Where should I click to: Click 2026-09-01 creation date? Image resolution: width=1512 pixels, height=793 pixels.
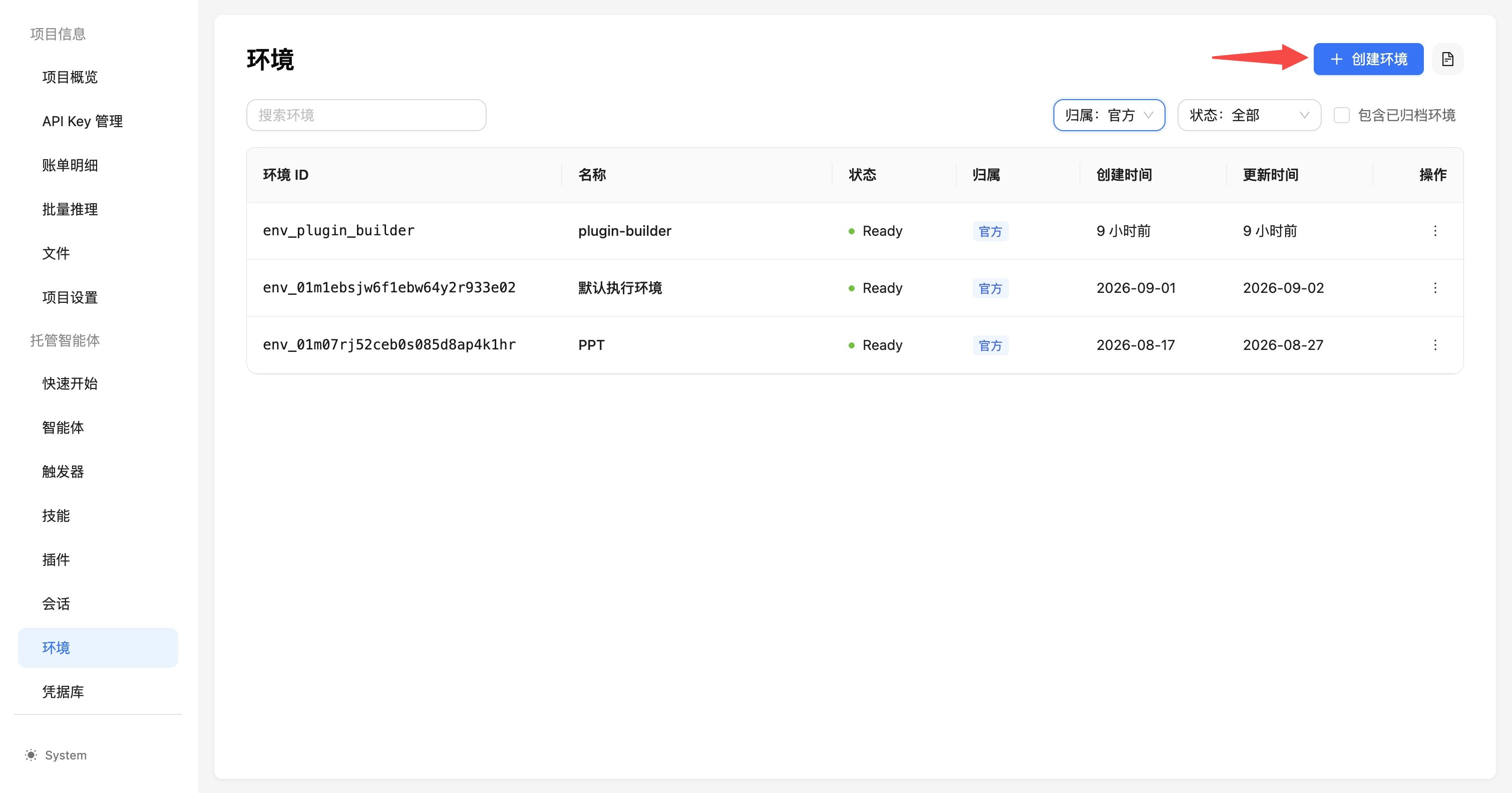click(x=1136, y=288)
